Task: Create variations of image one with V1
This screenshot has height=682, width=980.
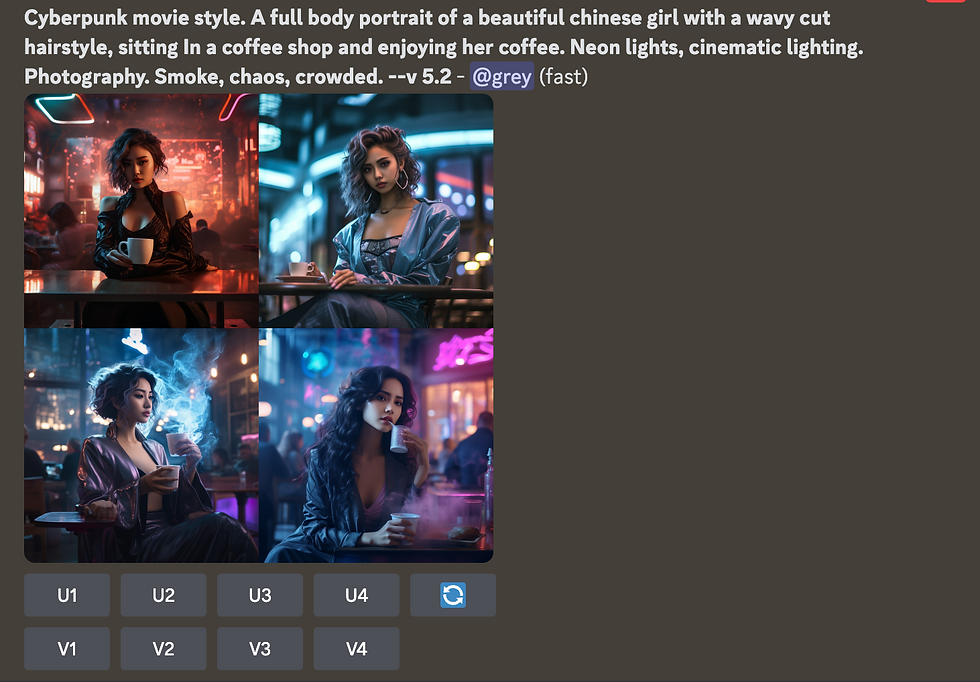Action: click(67, 649)
